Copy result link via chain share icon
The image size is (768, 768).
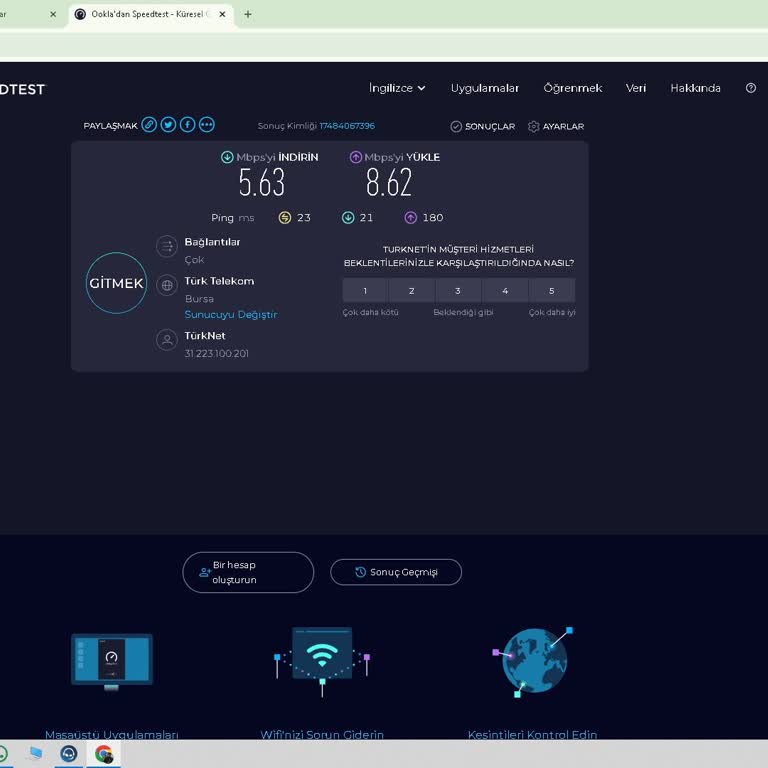click(149, 125)
